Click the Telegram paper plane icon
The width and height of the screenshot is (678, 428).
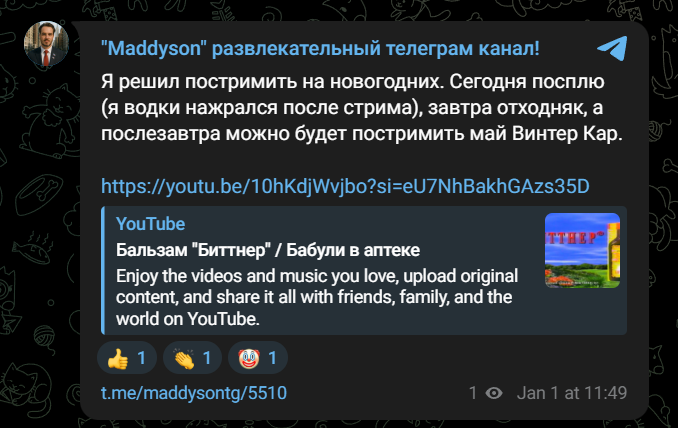pyautogui.click(x=612, y=48)
